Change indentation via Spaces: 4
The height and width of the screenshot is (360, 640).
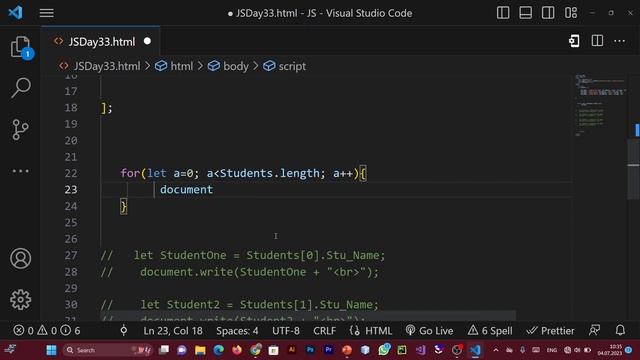click(237, 331)
